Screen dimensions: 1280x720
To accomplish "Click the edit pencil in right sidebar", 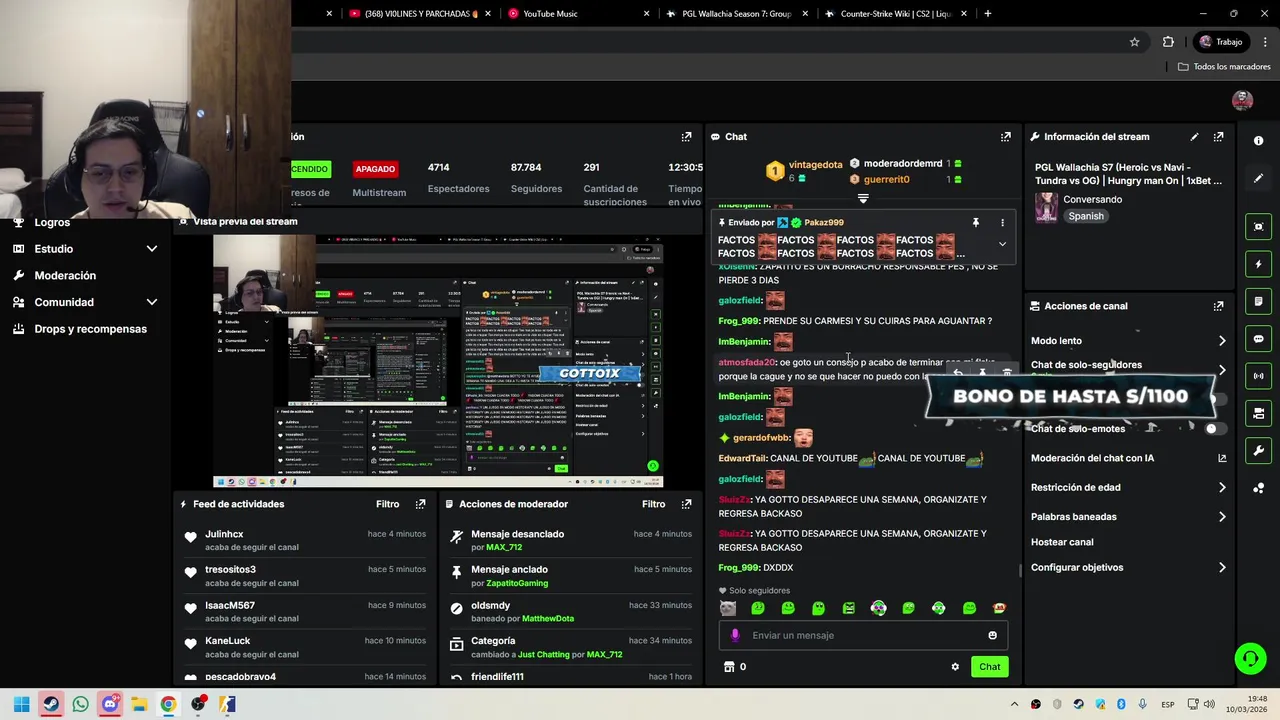I will (1258, 178).
